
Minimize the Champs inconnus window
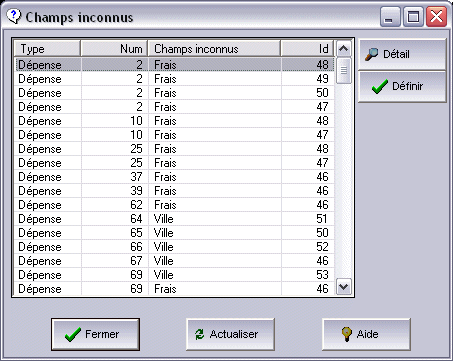(390, 16)
